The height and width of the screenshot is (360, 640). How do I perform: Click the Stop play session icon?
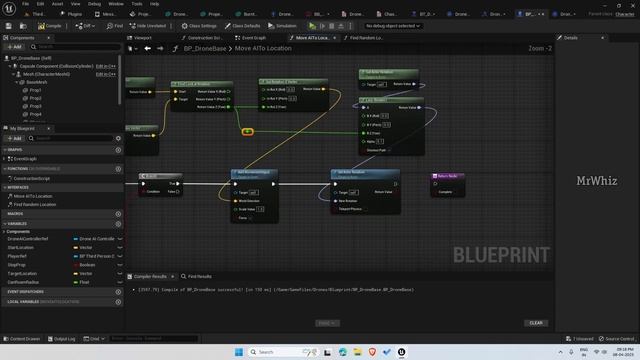(x=331, y=26)
